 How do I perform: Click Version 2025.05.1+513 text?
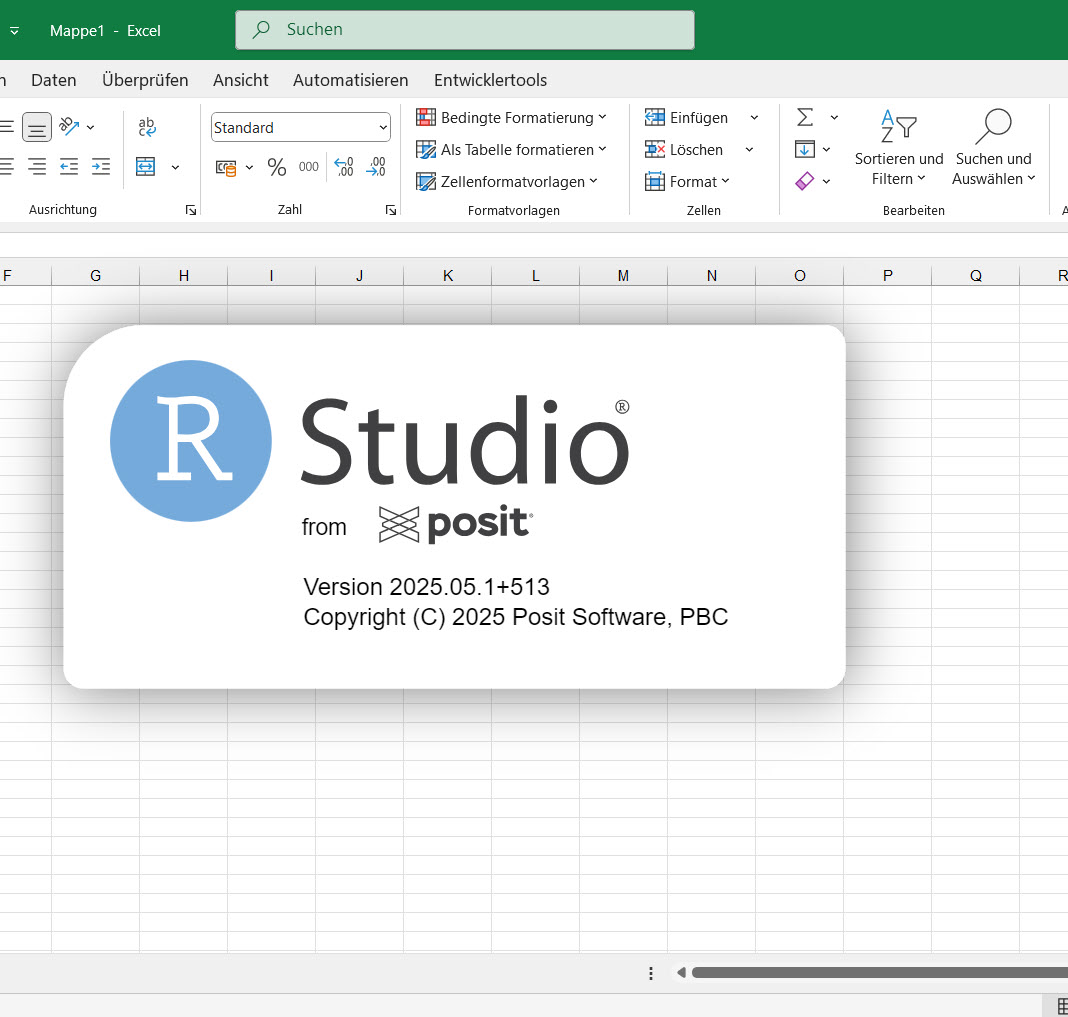pyautogui.click(x=426, y=586)
